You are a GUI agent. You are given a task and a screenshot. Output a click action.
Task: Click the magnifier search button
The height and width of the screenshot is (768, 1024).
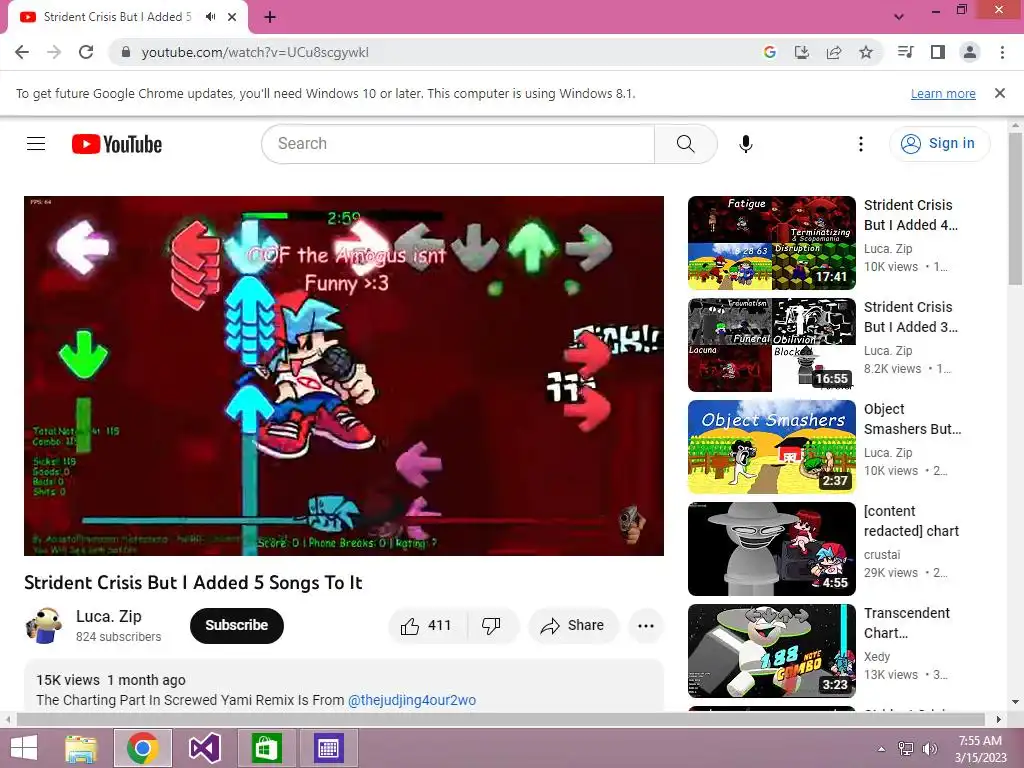(686, 144)
